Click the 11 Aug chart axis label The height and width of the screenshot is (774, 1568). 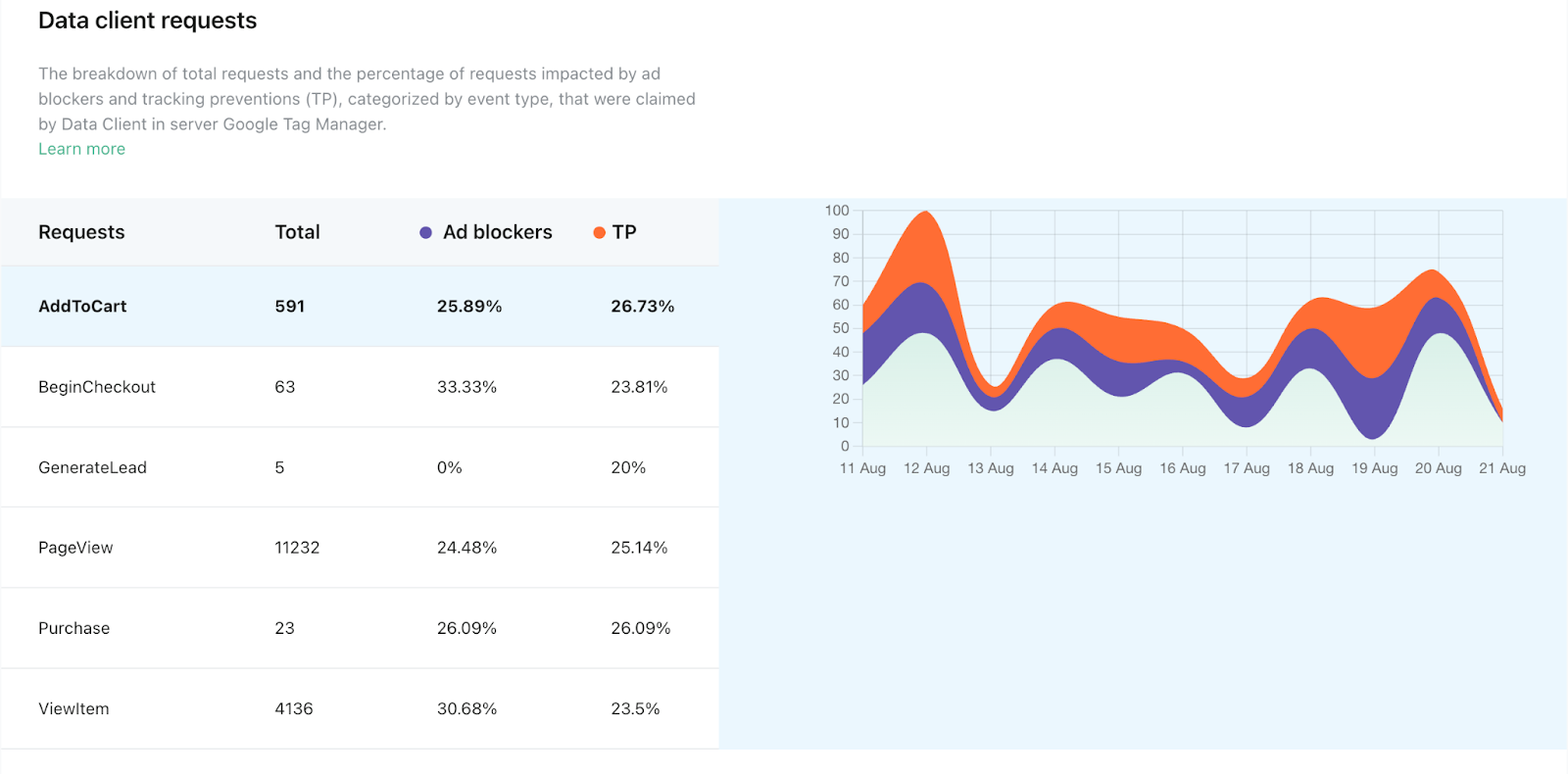[x=862, y=468]
